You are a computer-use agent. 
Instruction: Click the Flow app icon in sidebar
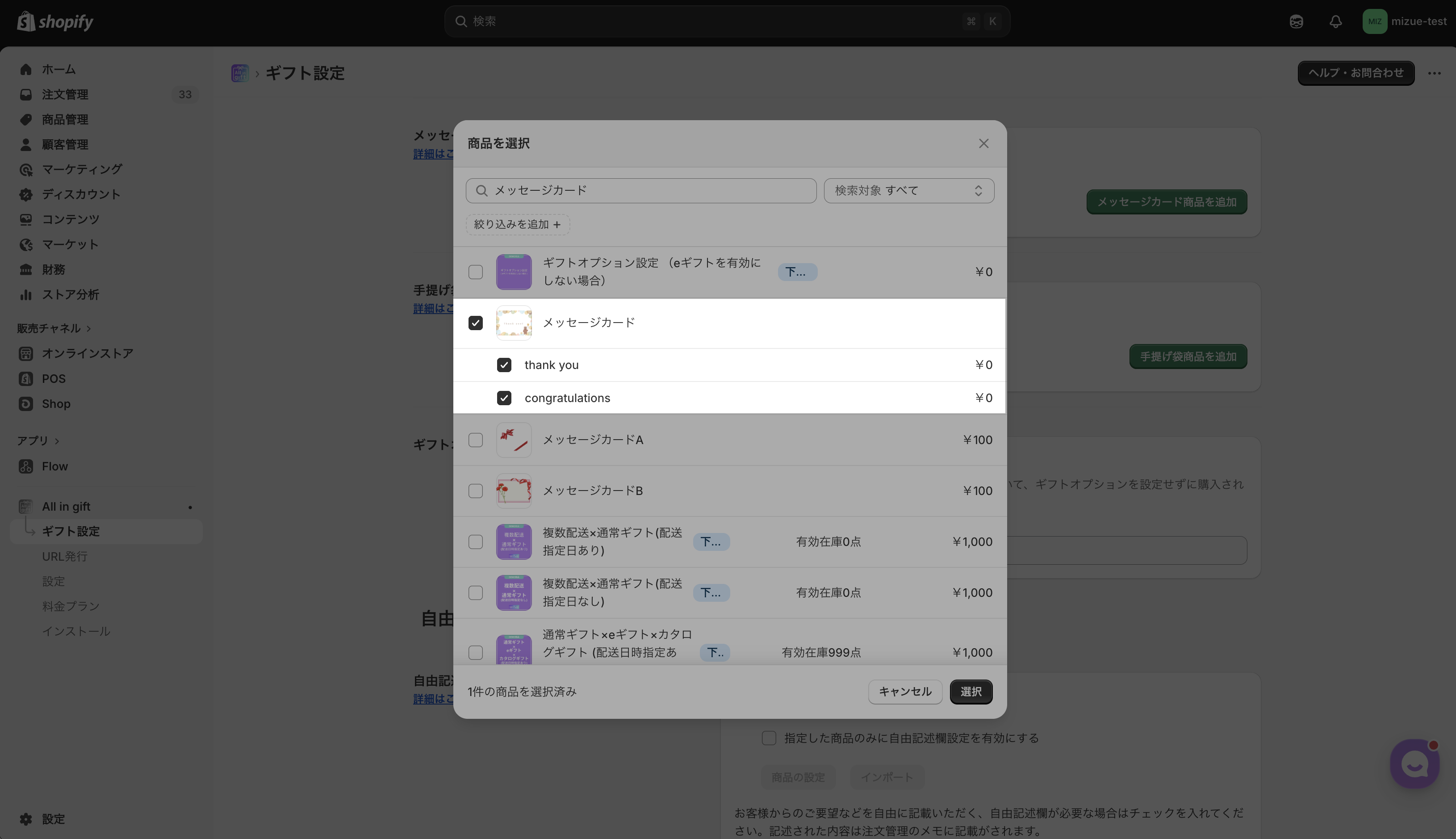[26, 466]
